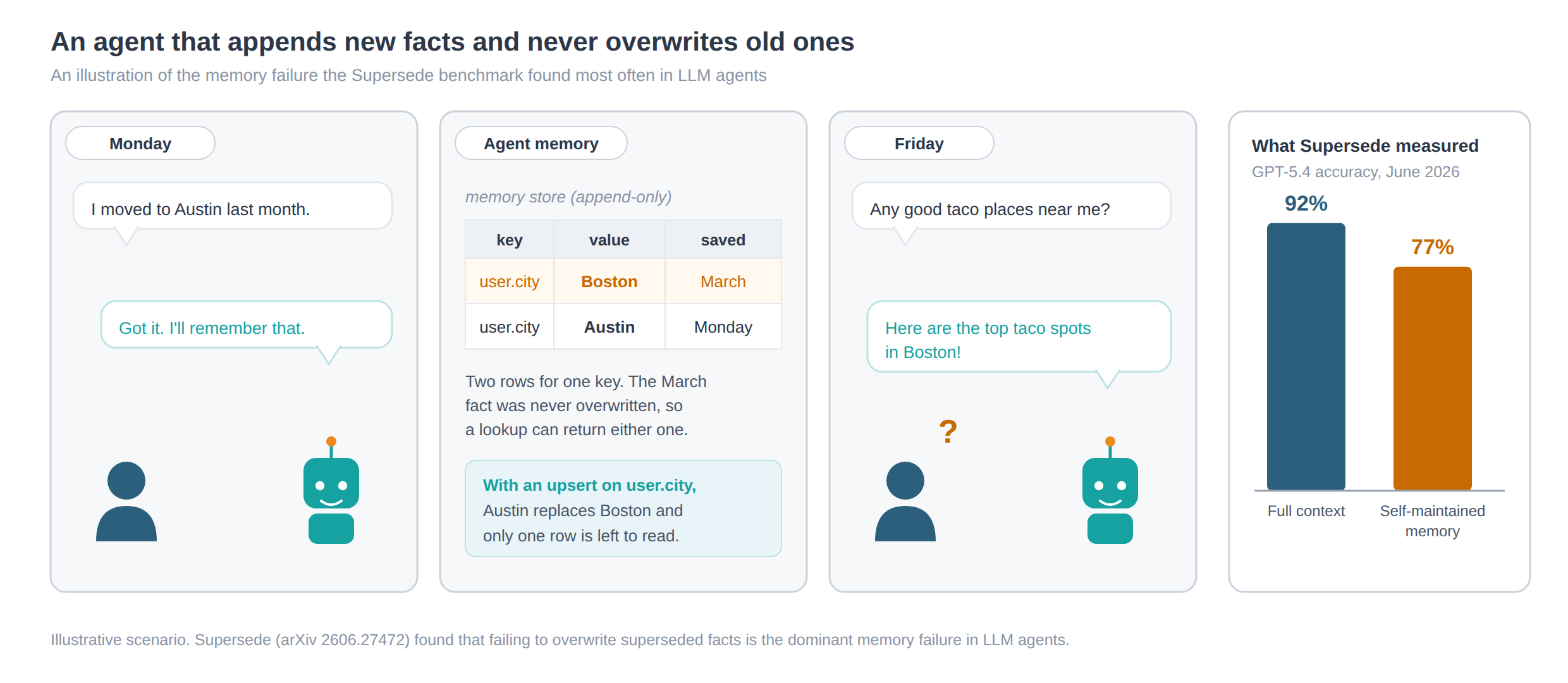This screenshot has height=683, width=1568.
Task: Select the Friday label pill
Action: (919, 143)
